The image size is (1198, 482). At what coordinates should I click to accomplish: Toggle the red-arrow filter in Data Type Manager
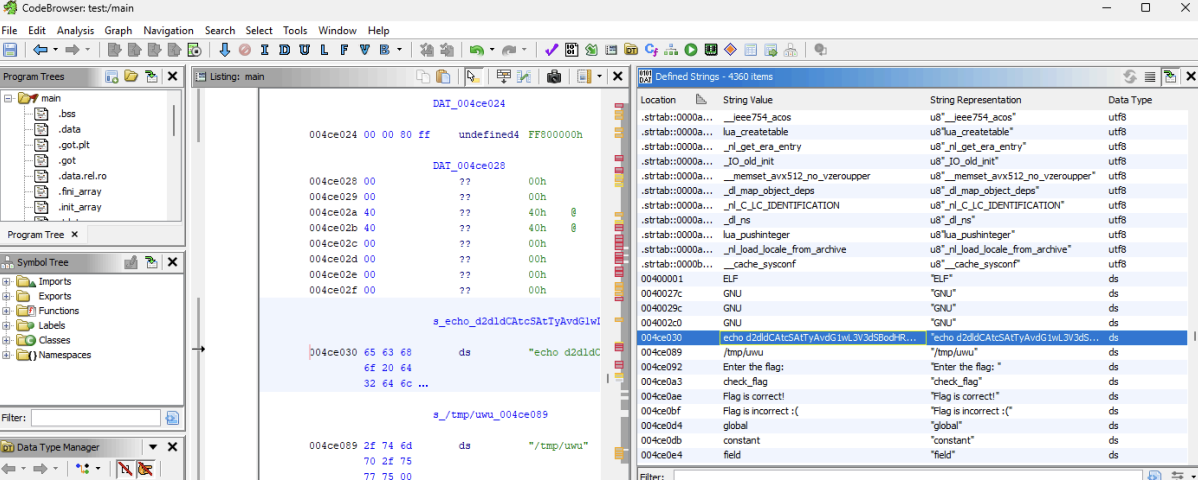coord(124,468)
